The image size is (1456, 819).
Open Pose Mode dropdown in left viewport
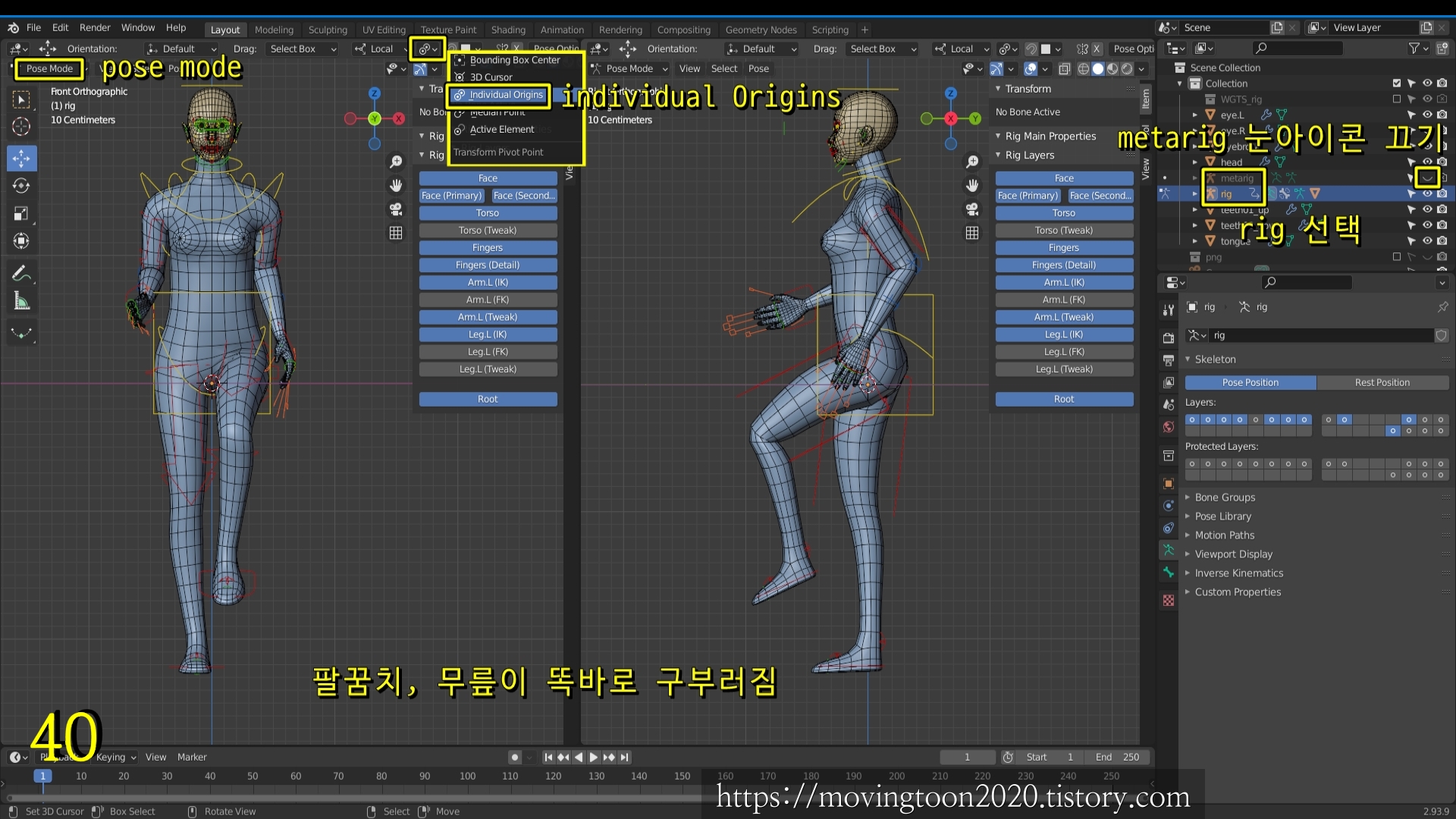(49, 68)
